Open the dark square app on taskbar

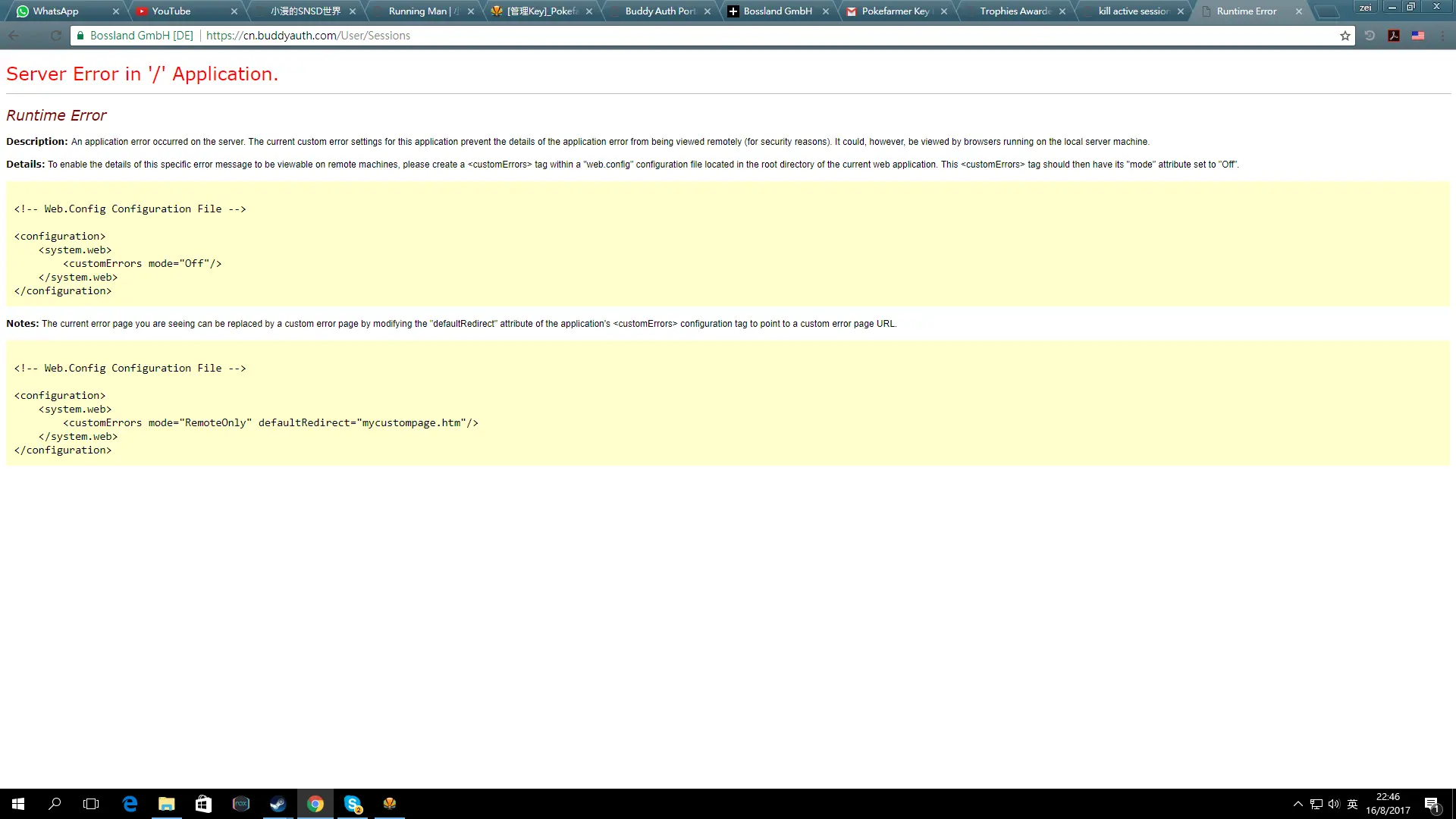coord(241,804)
